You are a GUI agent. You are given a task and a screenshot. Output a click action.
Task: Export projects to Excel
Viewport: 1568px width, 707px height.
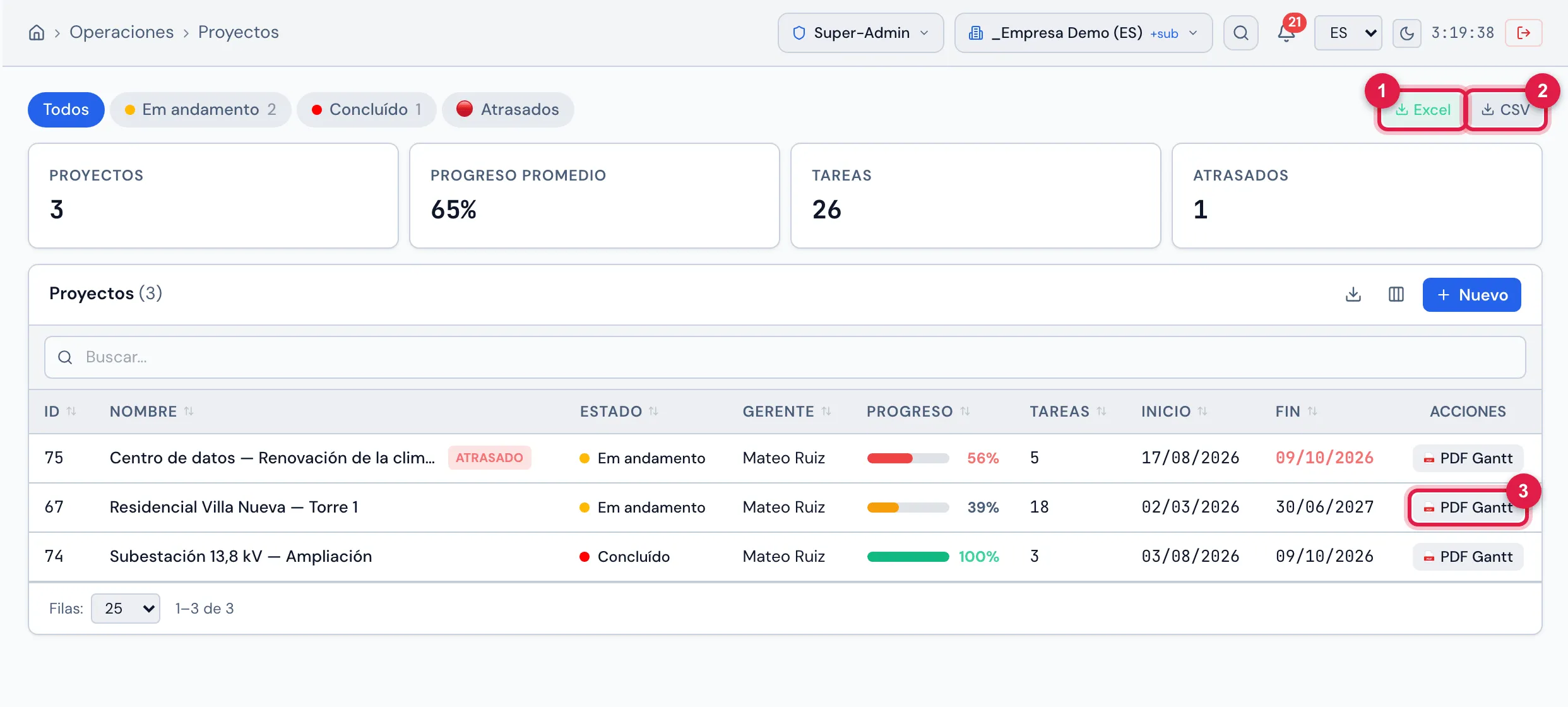pyautogui.click(x=1423, y=110)
